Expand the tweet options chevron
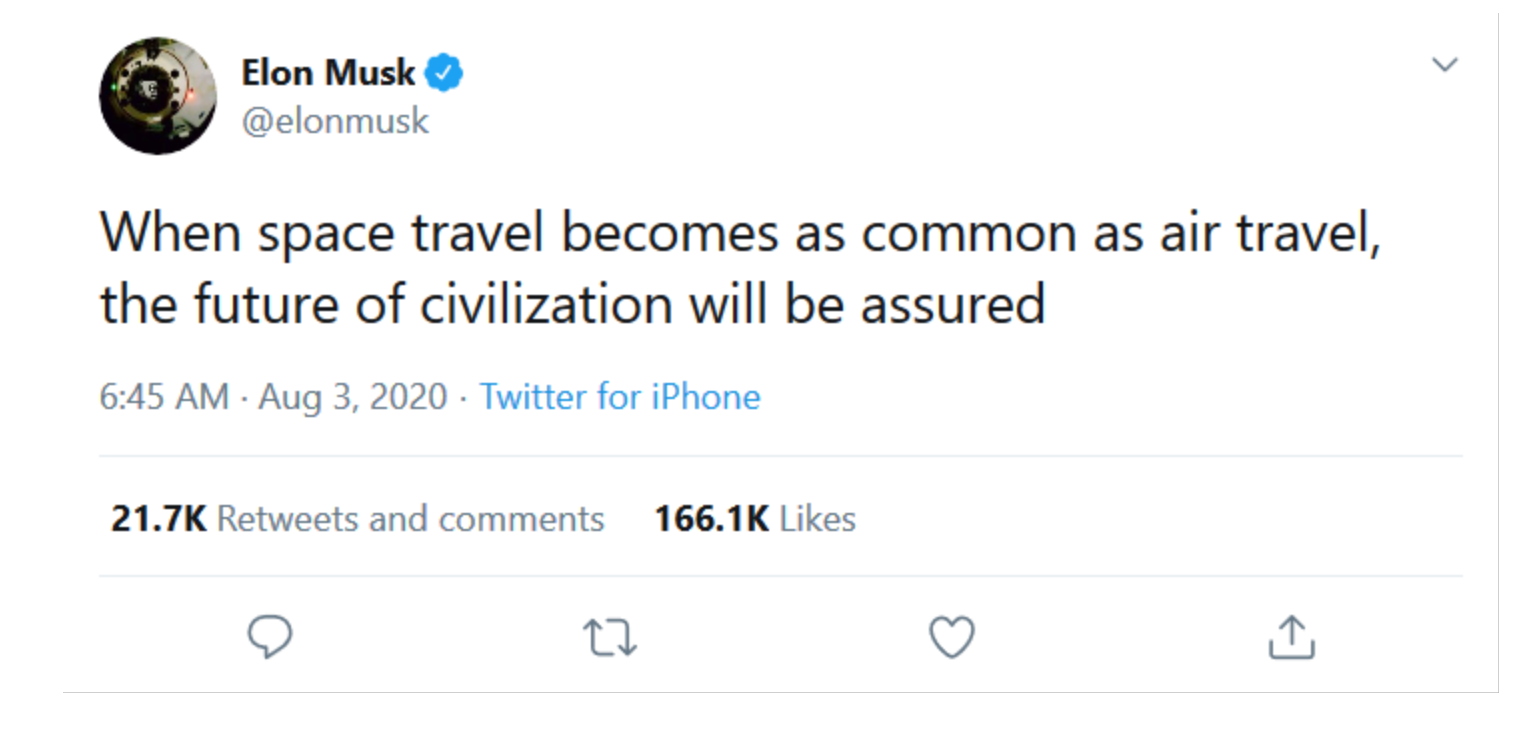 pos(1444,66)
